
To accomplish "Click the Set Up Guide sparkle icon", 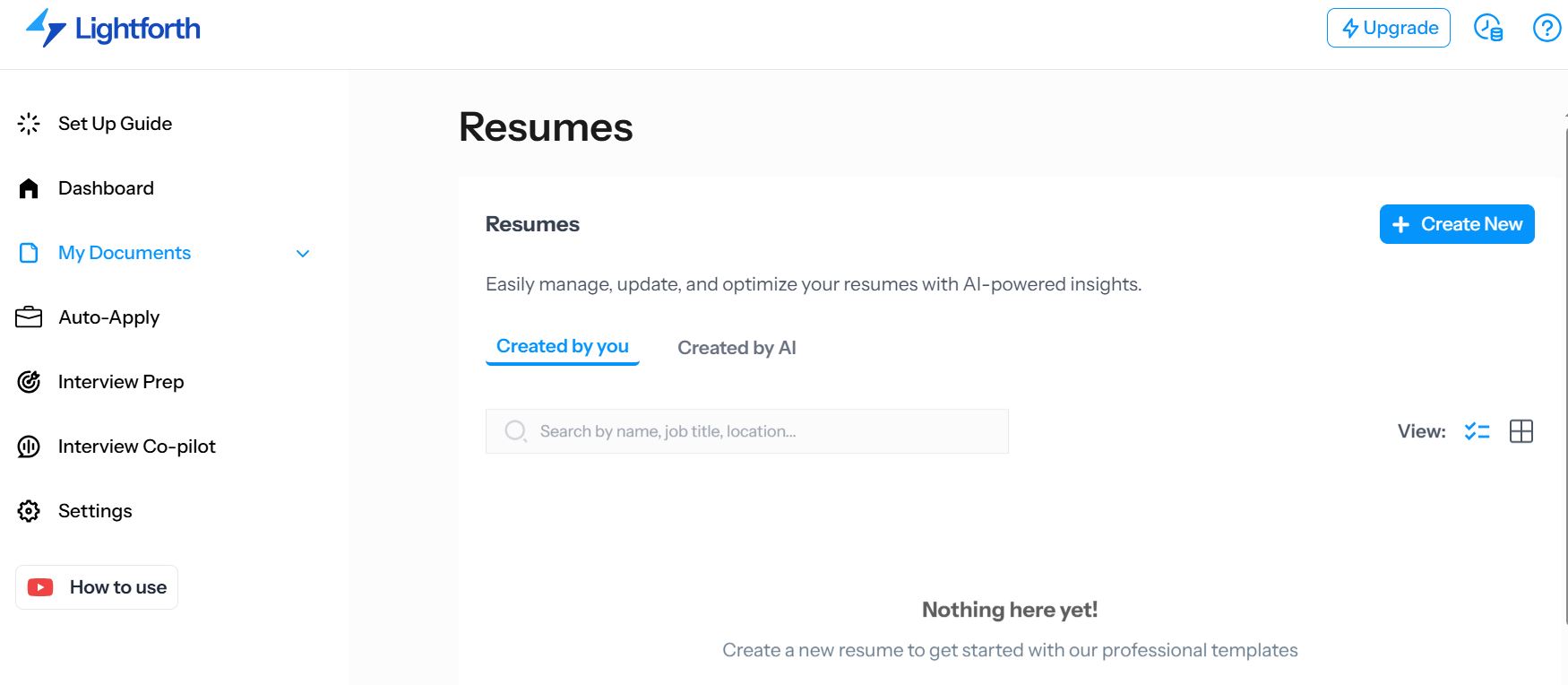I will [x=29, y=124].
